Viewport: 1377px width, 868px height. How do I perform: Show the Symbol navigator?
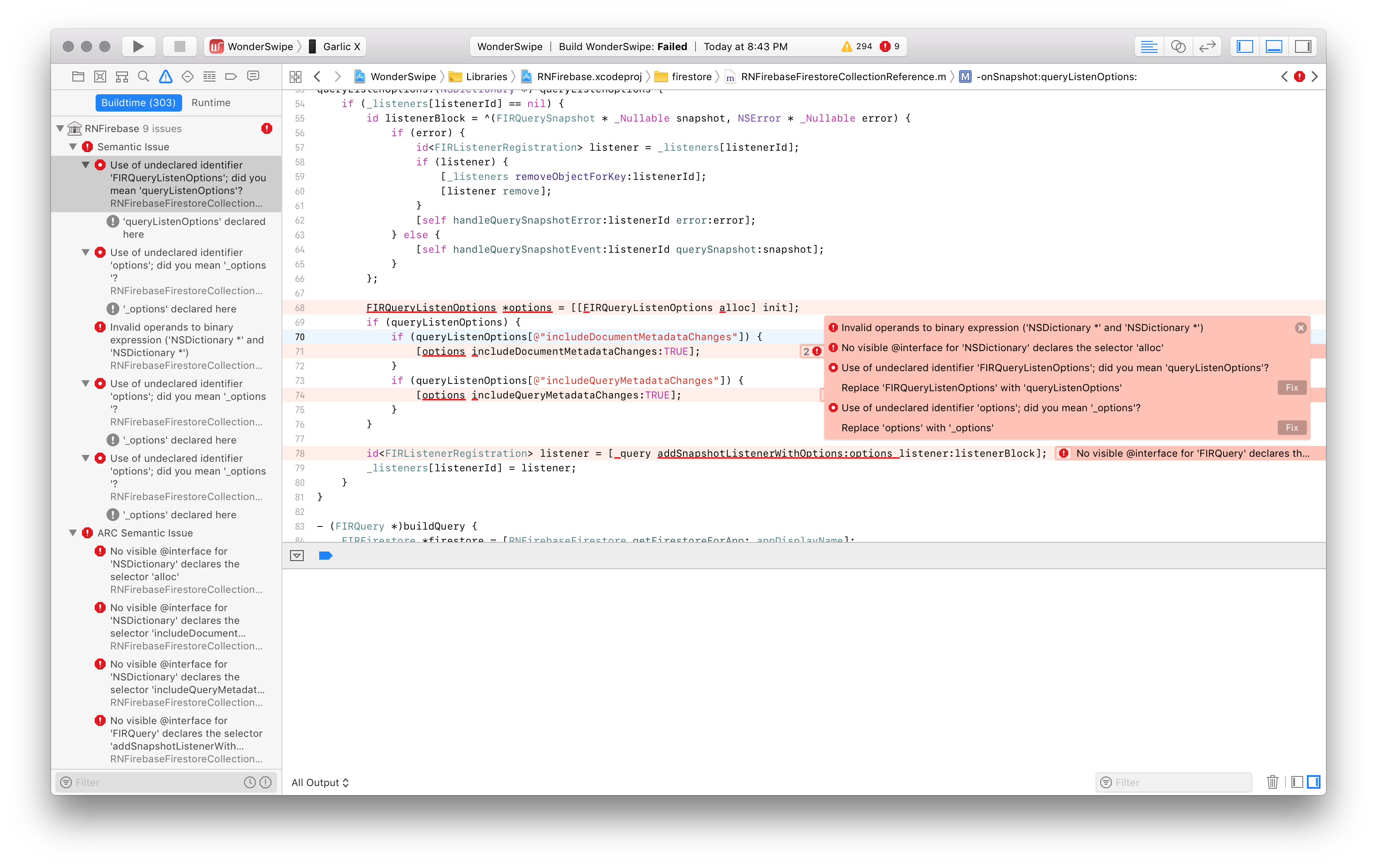[122, 76]
